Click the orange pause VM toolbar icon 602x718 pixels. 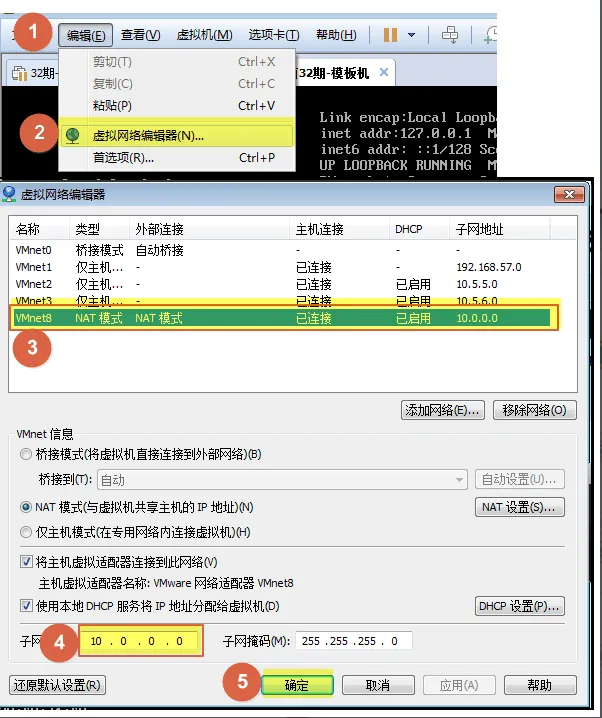tap(390, 35)
